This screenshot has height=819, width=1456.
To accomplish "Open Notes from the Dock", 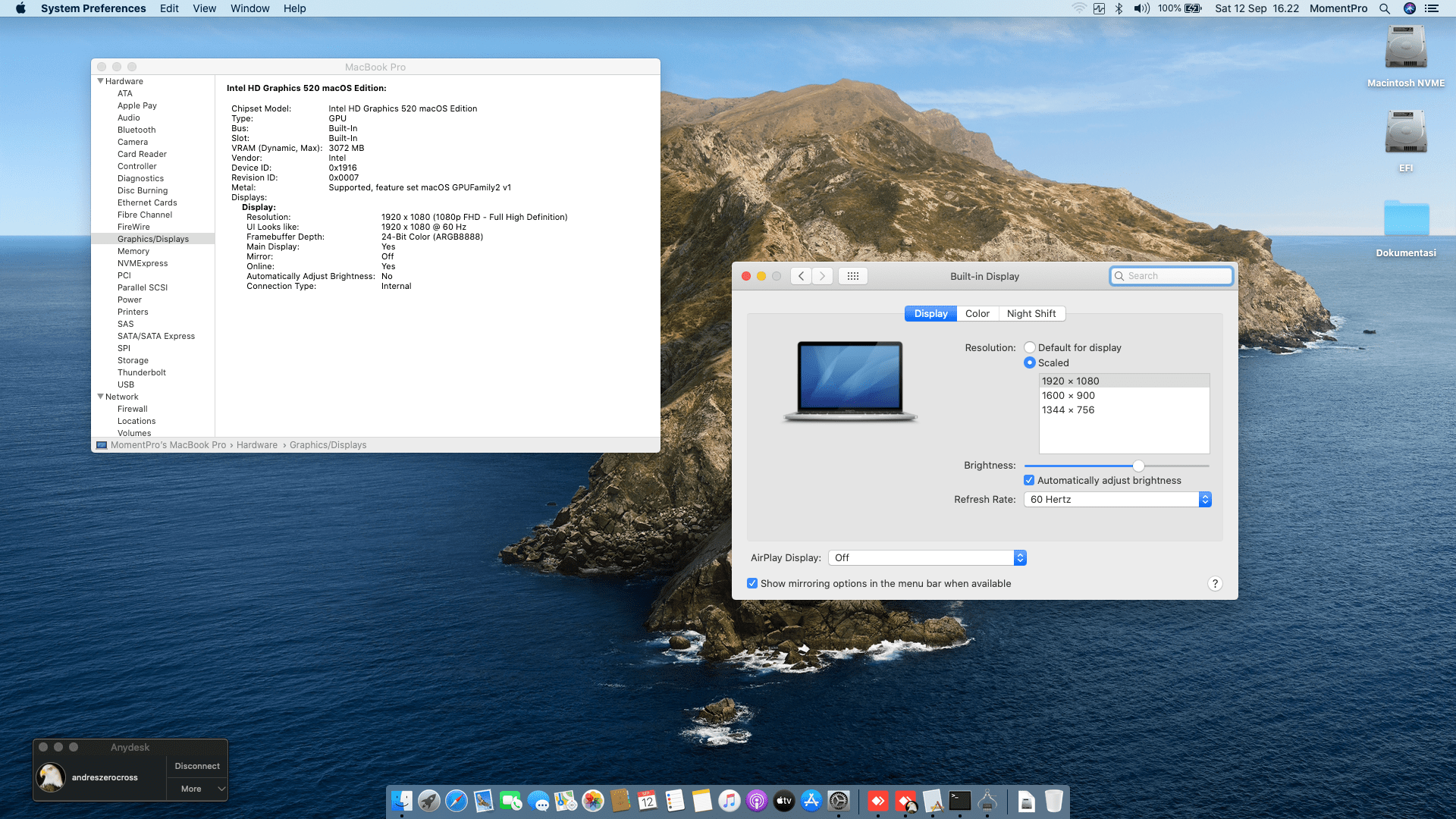I will [702, 801].
